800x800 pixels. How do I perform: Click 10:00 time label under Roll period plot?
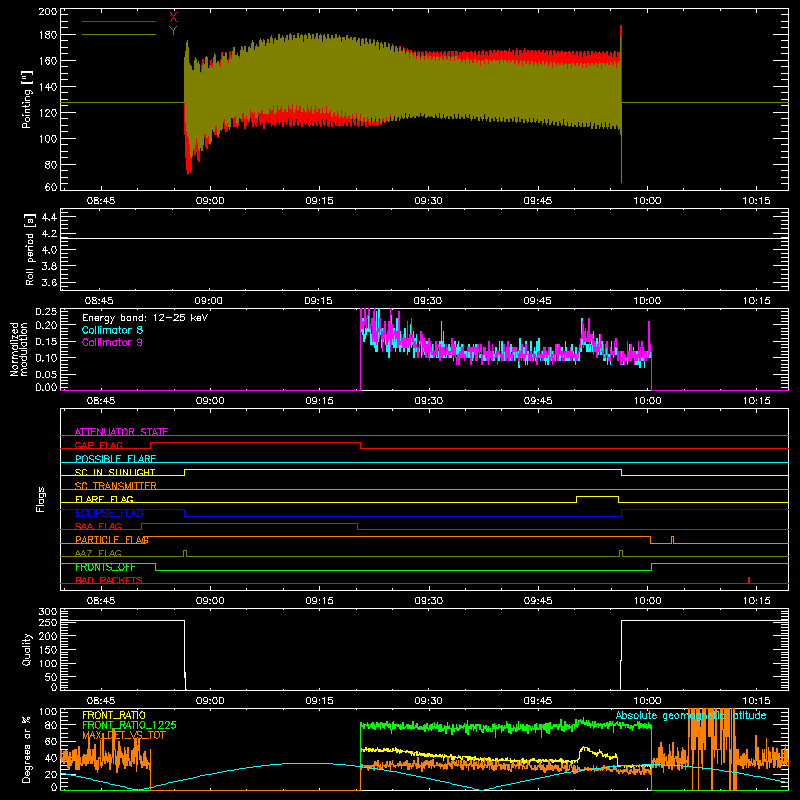[x=647, y=301]
